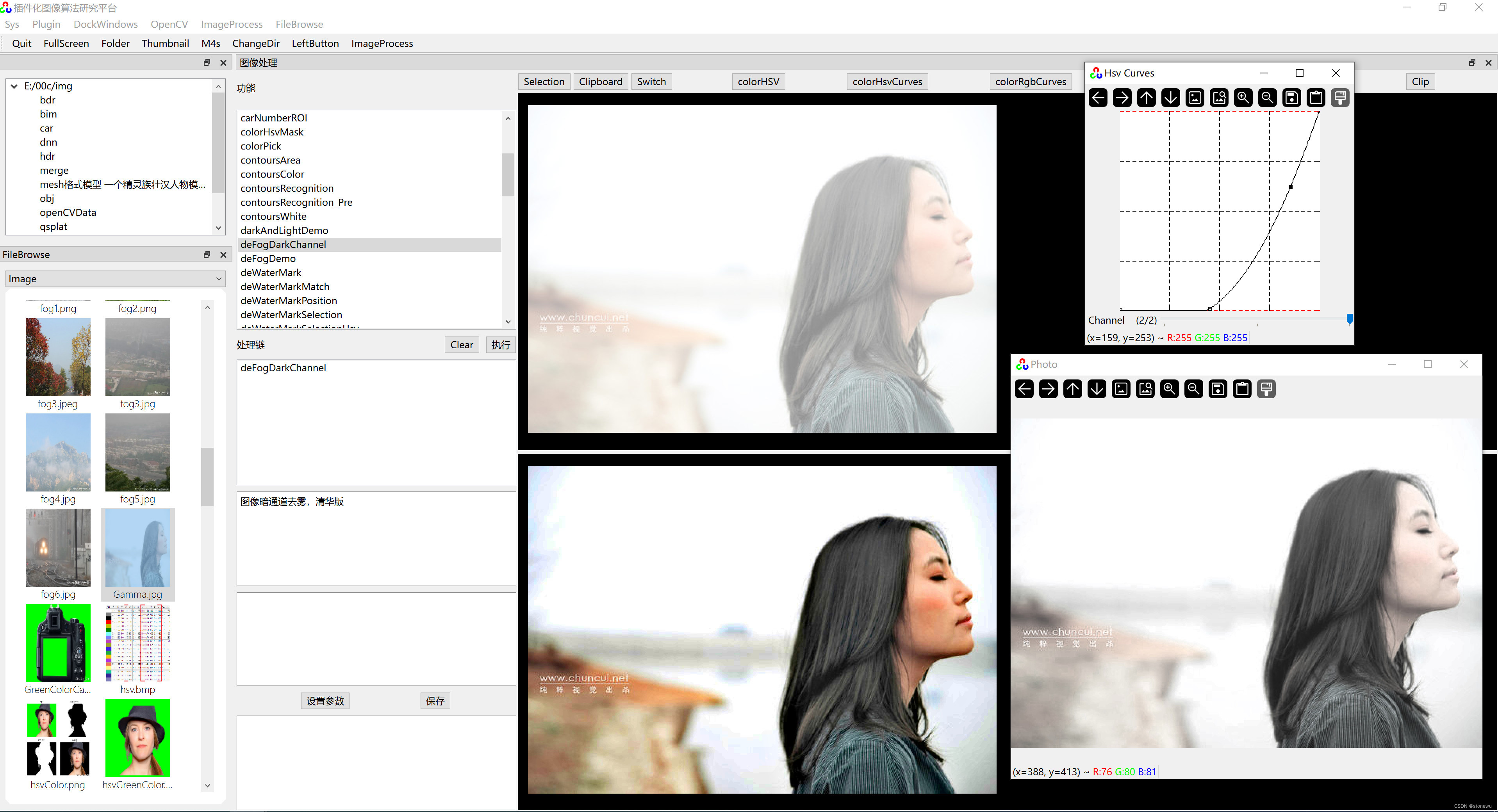The height and width of the screenshot is (812, 1498).
Task: Click paint brush icon in Hsv Curves toolbar
Action: 1340,98
